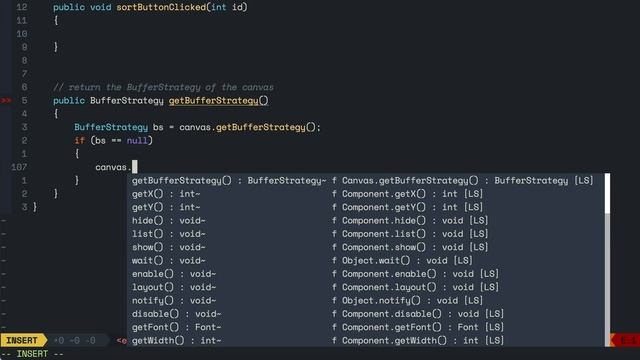The image size is (640, 360).
Task: Click the BufferStrategy return type on line 5
Action: pos(127,100)
